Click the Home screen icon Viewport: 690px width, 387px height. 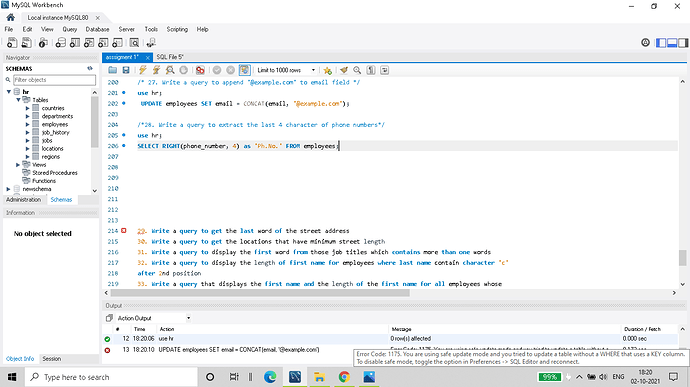(11, 18)
